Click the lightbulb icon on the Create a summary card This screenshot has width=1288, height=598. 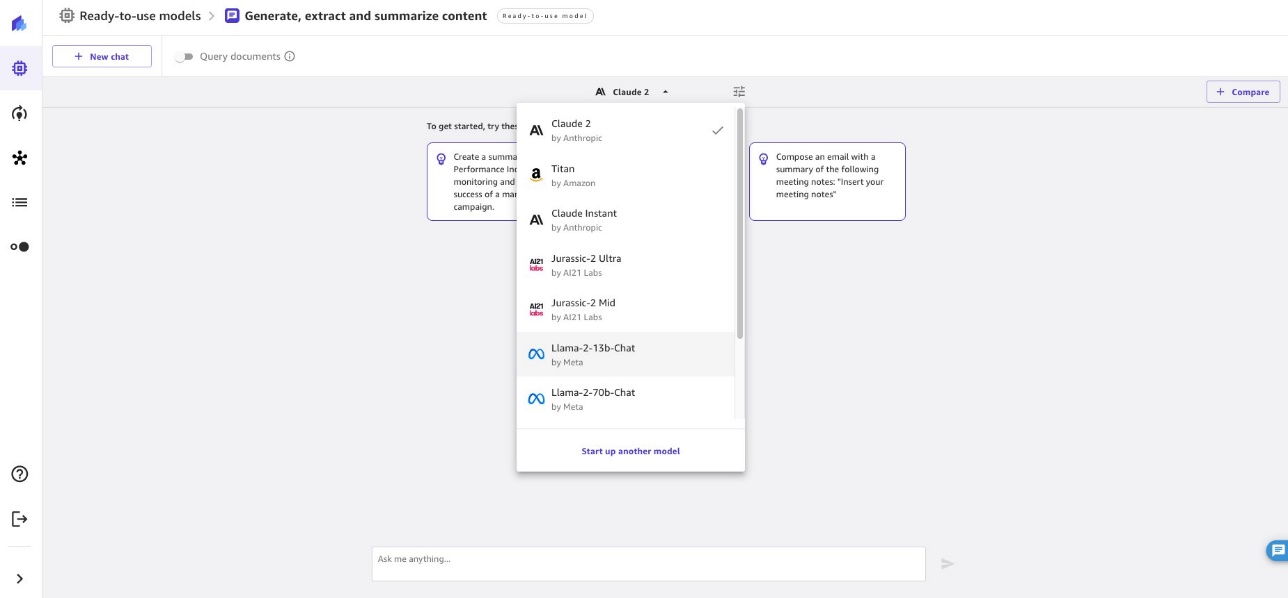point(441,158)
